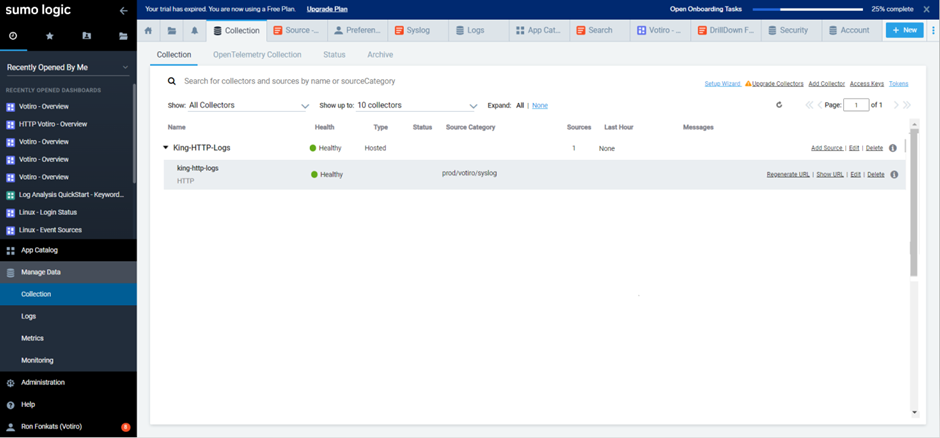Open the Recents clock icon tab
Image resolution: width=940 pixels, height=438 pixels.
click(x=13, y=36)
